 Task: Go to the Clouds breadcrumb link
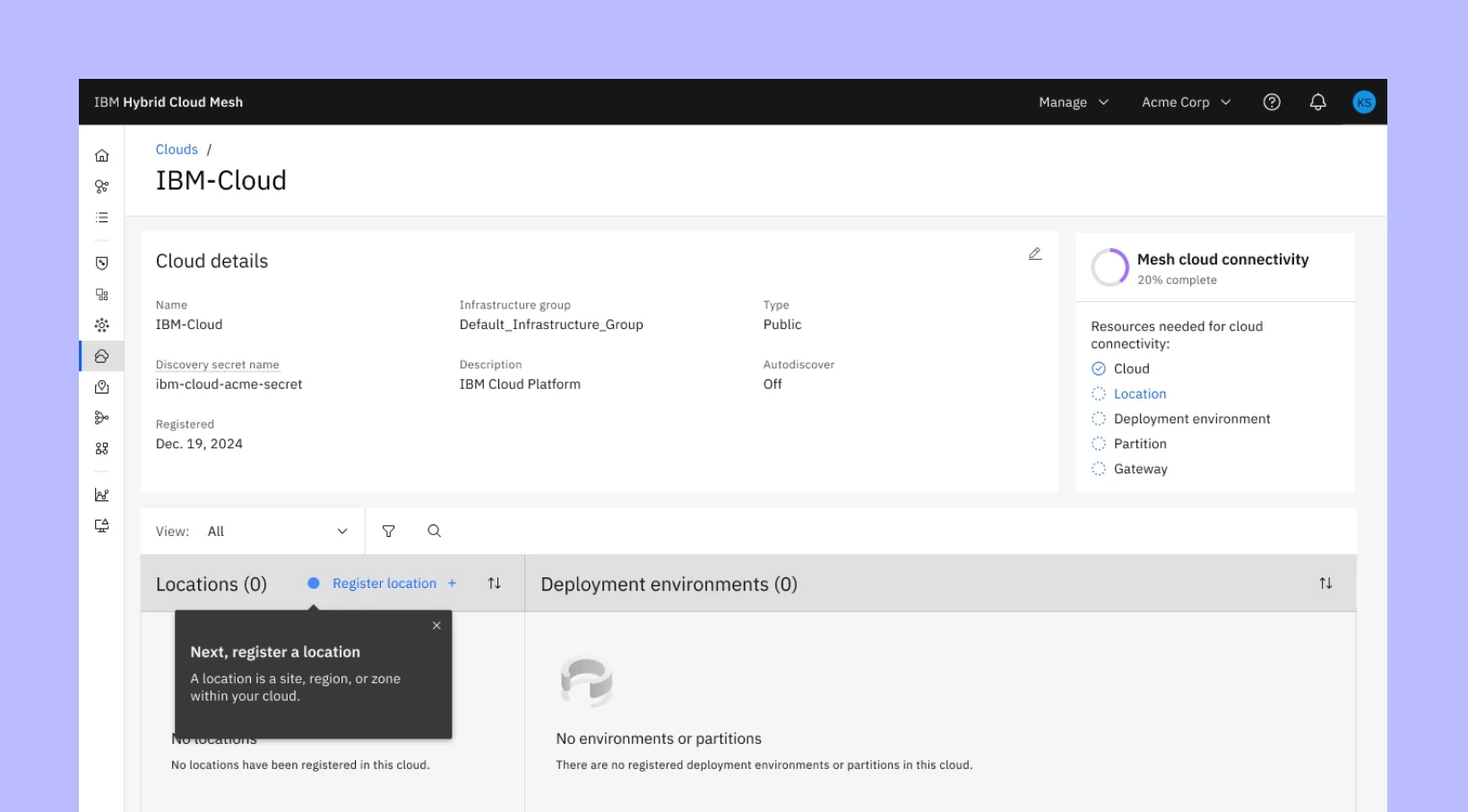click(x=177, y=150)
